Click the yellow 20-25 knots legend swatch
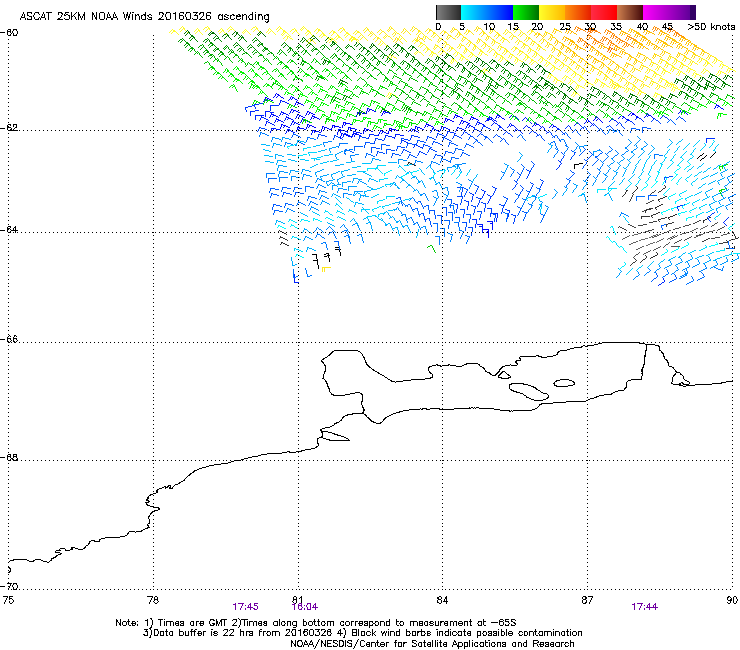740x650 pixels. coord(552,12)
